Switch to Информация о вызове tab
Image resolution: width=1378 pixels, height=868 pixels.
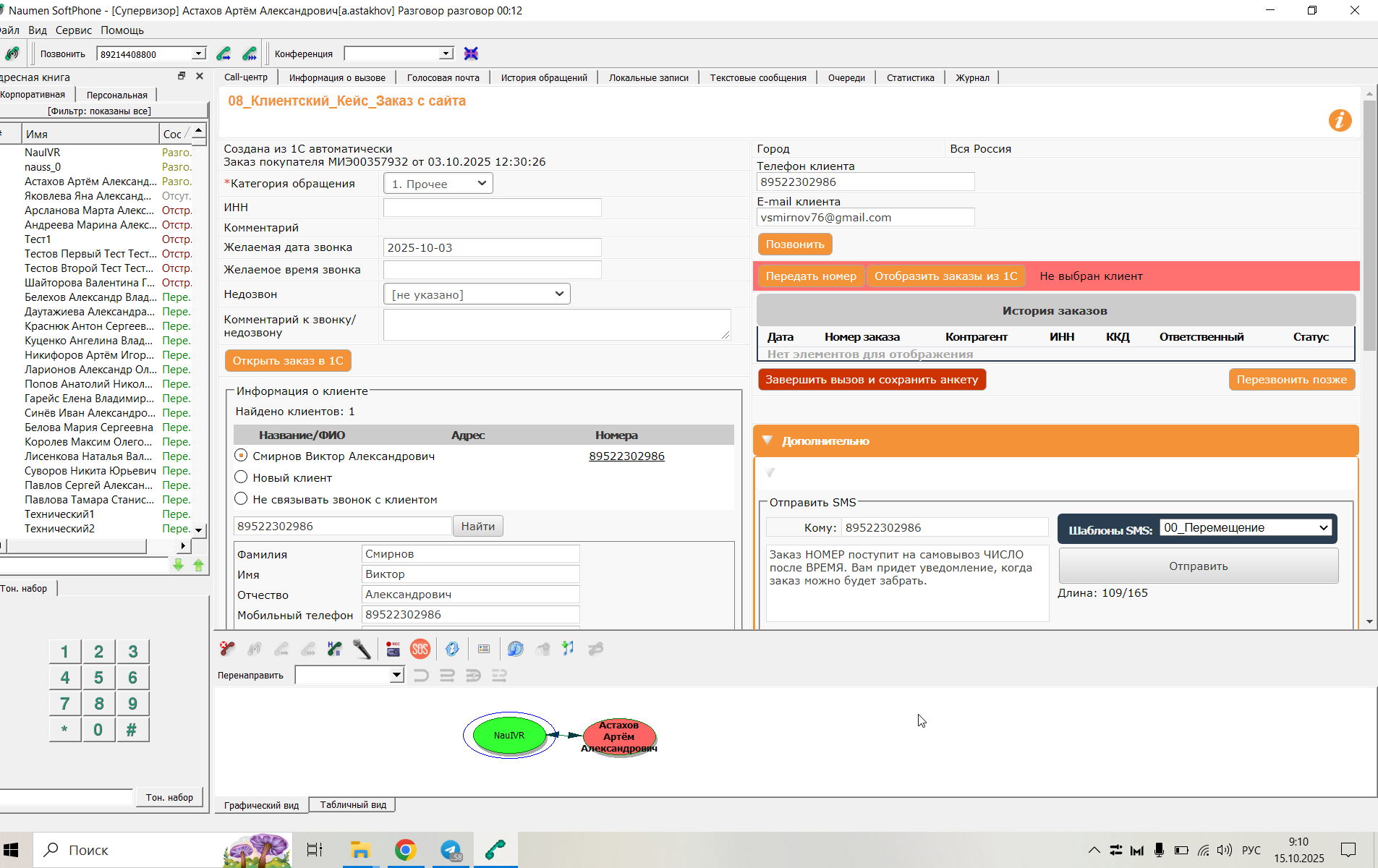coord(337,77)
